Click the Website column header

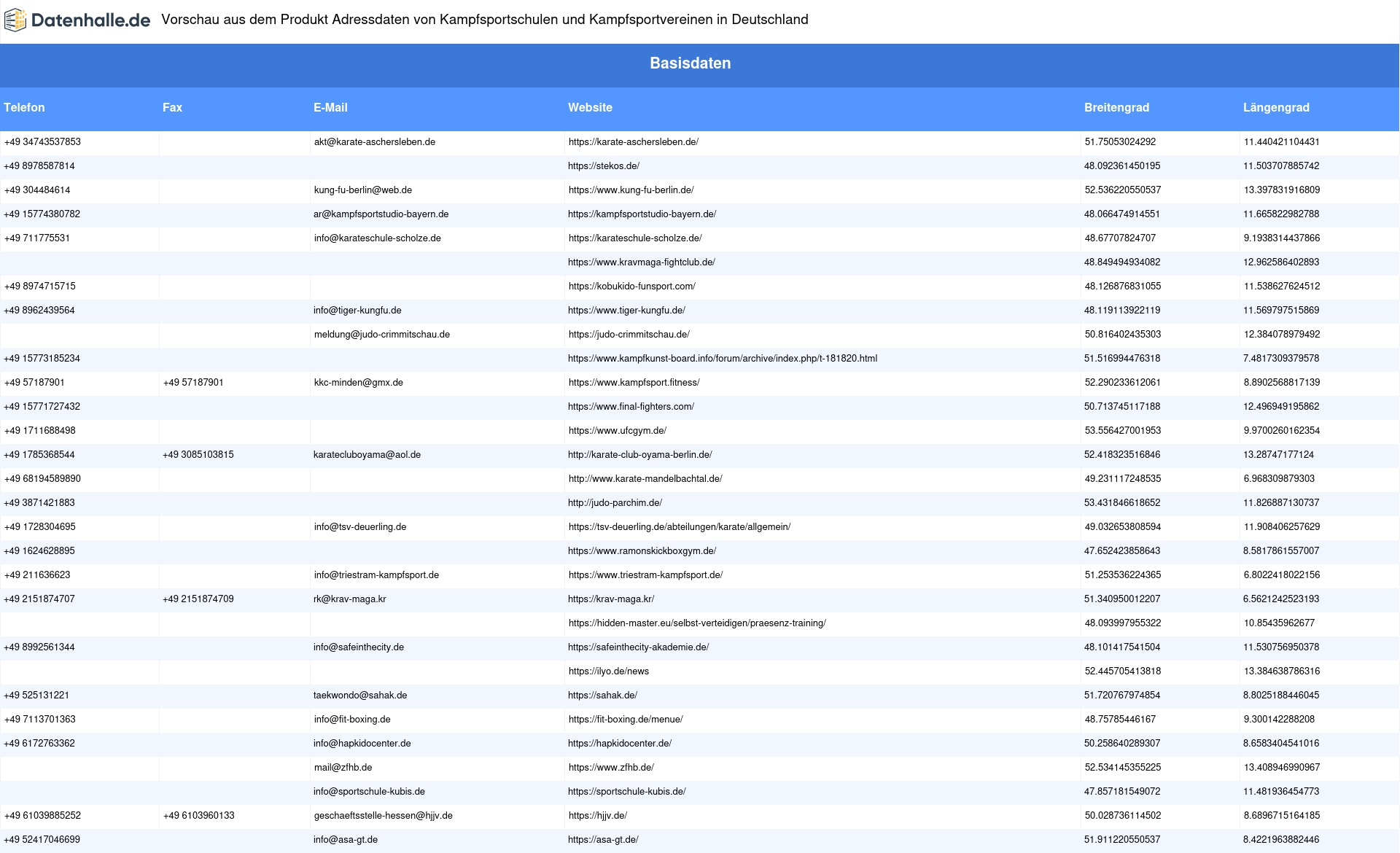tap(590, 107)
